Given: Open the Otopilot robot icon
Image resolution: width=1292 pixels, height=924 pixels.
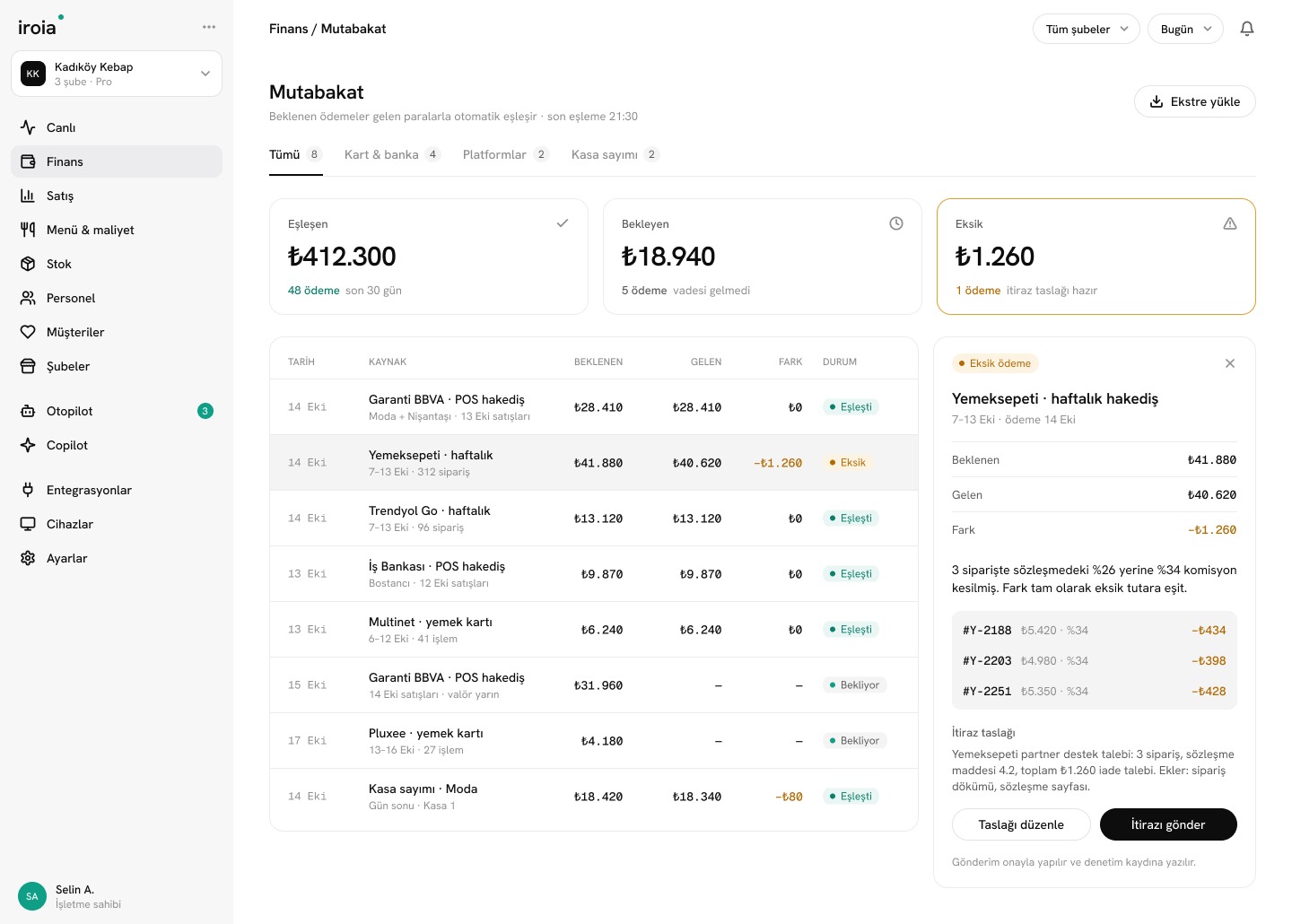Looking at the screenshot, I should pyautogui.click(x=28, y=411).
